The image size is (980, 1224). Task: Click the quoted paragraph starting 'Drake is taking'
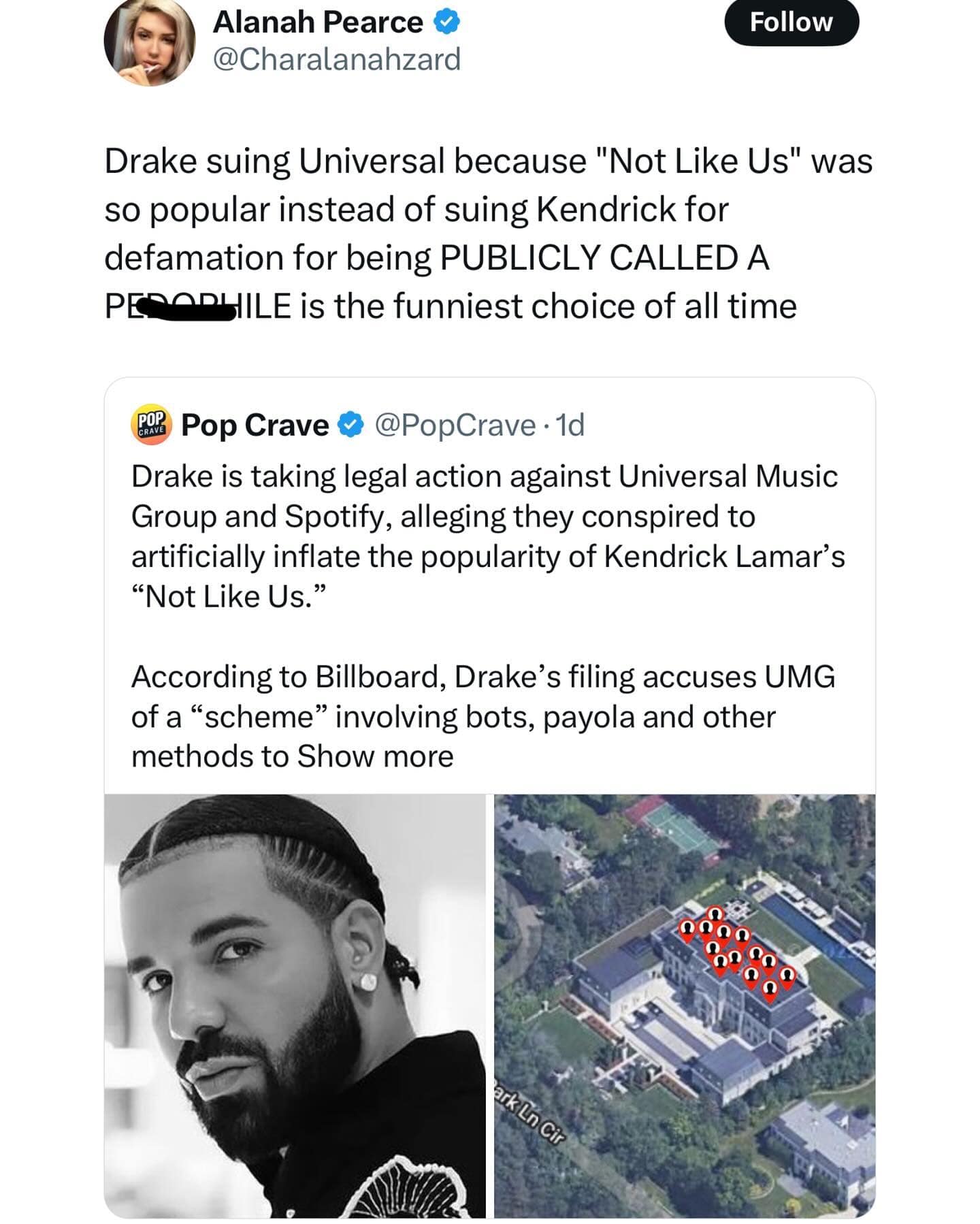[x=487, y=536]
